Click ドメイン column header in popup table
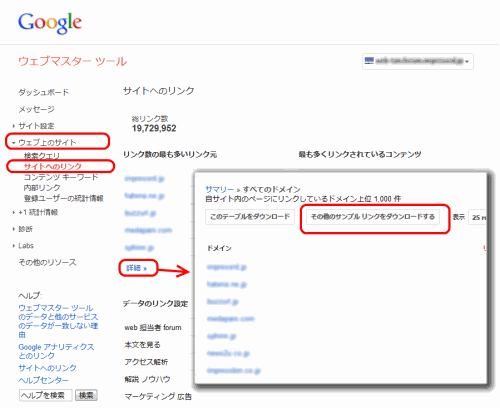Image resolution: width=500 pixels, height=408 pixels. coord(219,248)
